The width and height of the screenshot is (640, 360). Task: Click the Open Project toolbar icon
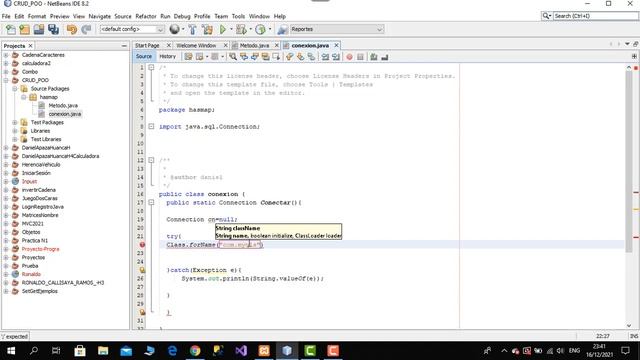[x=39, y=29]
